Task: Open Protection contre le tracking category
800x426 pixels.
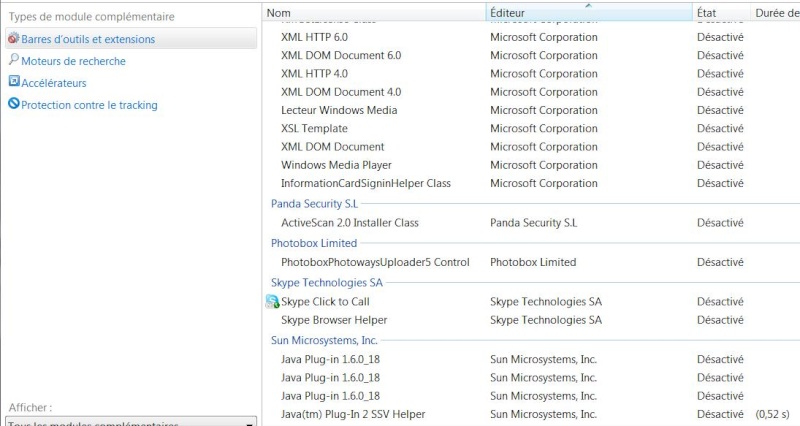Action: coord(89,105)
